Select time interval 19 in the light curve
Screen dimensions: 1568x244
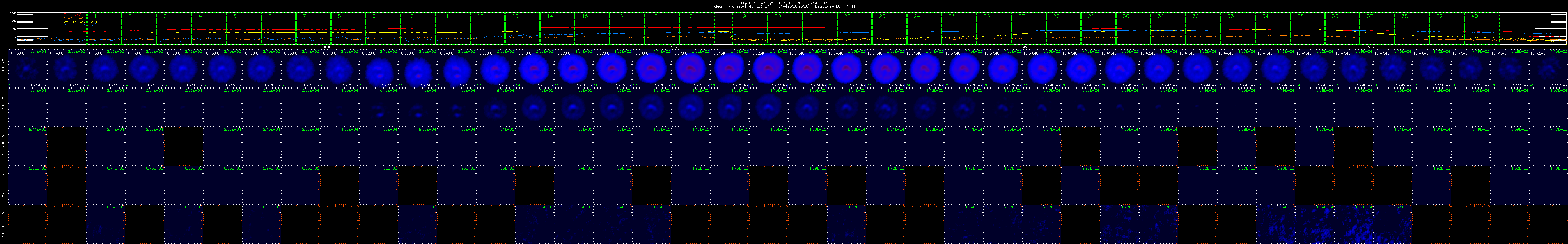(x=750, y=28)
